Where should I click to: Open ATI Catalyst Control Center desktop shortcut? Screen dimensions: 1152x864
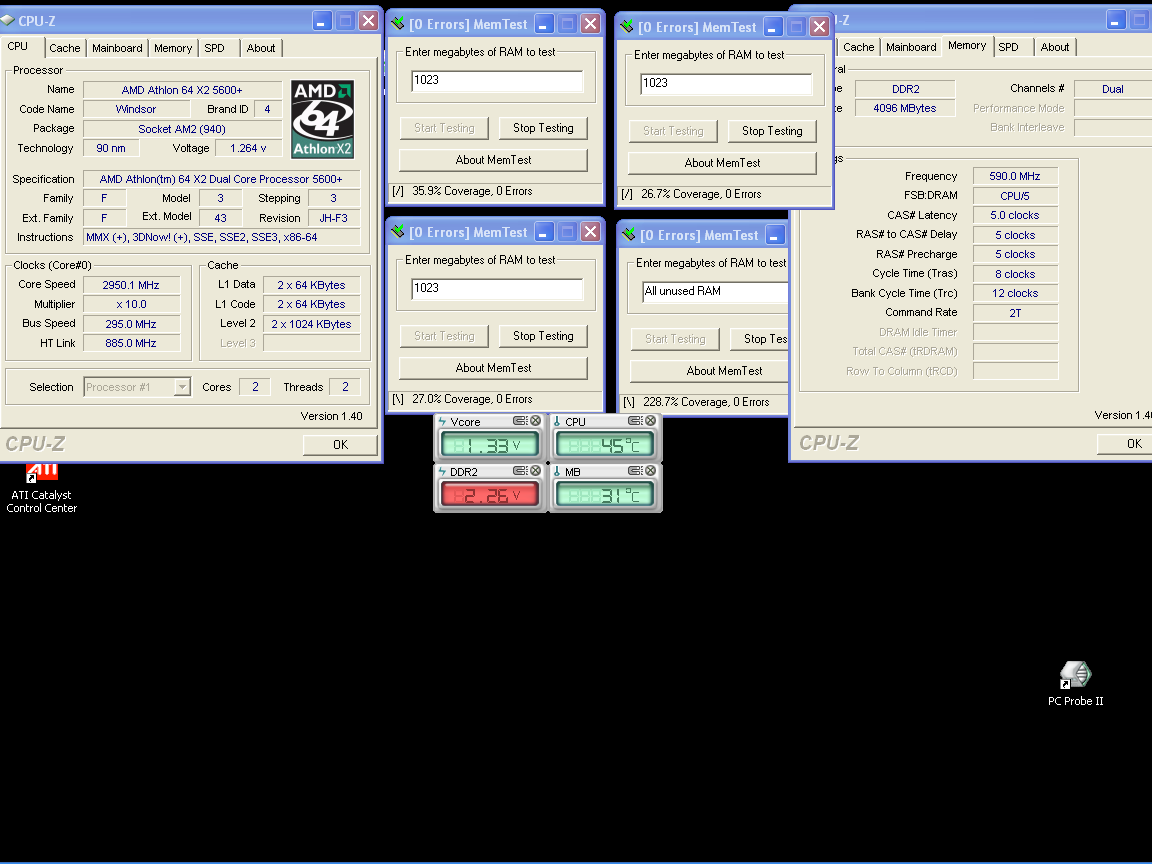coord(42,489)
